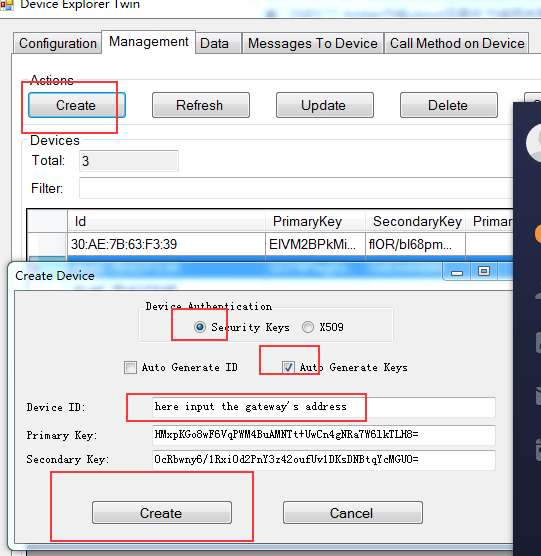Click the Device ID input field

tap(323, 407)
